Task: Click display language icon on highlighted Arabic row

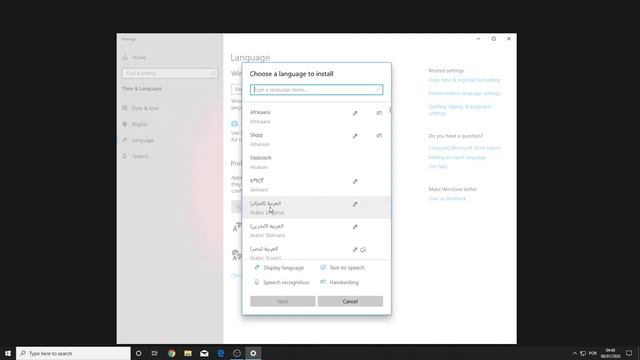Action: [355, 204]
